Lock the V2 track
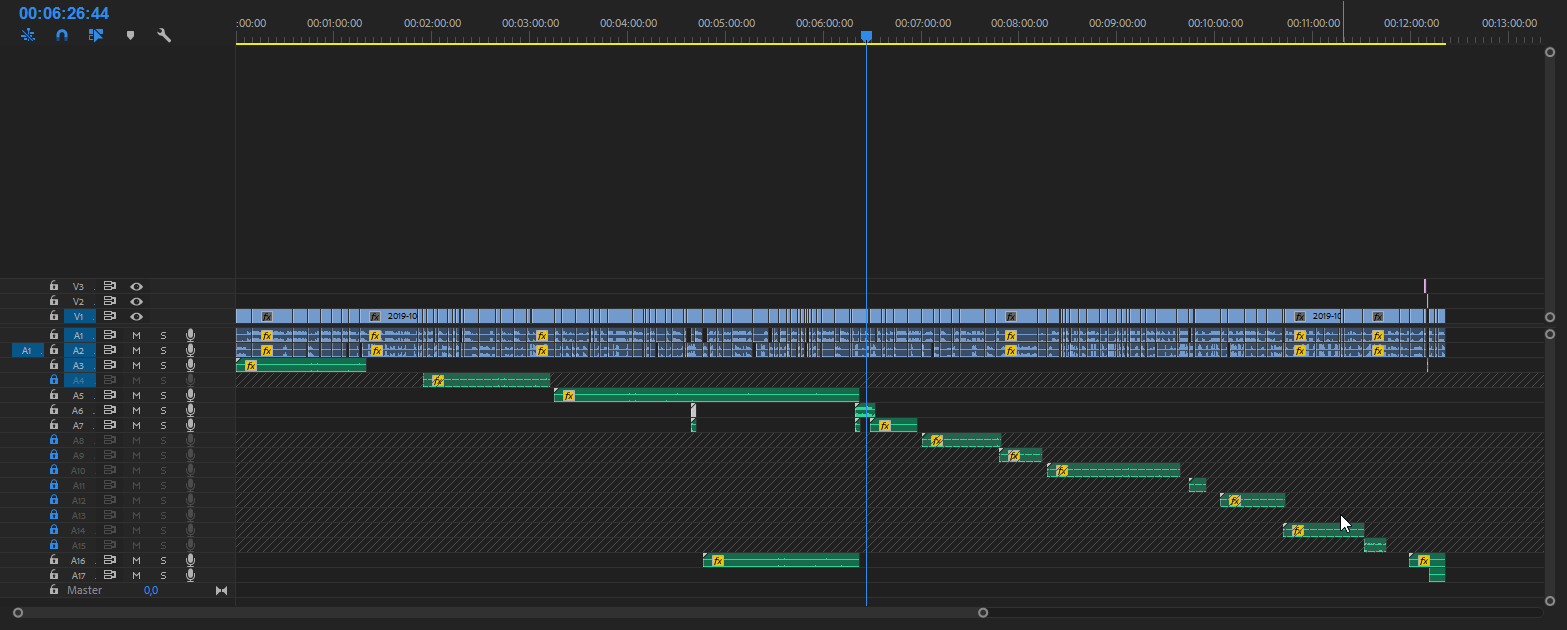Image resolution: width=1567 pixels, height=630 pixels. (54, 301)
